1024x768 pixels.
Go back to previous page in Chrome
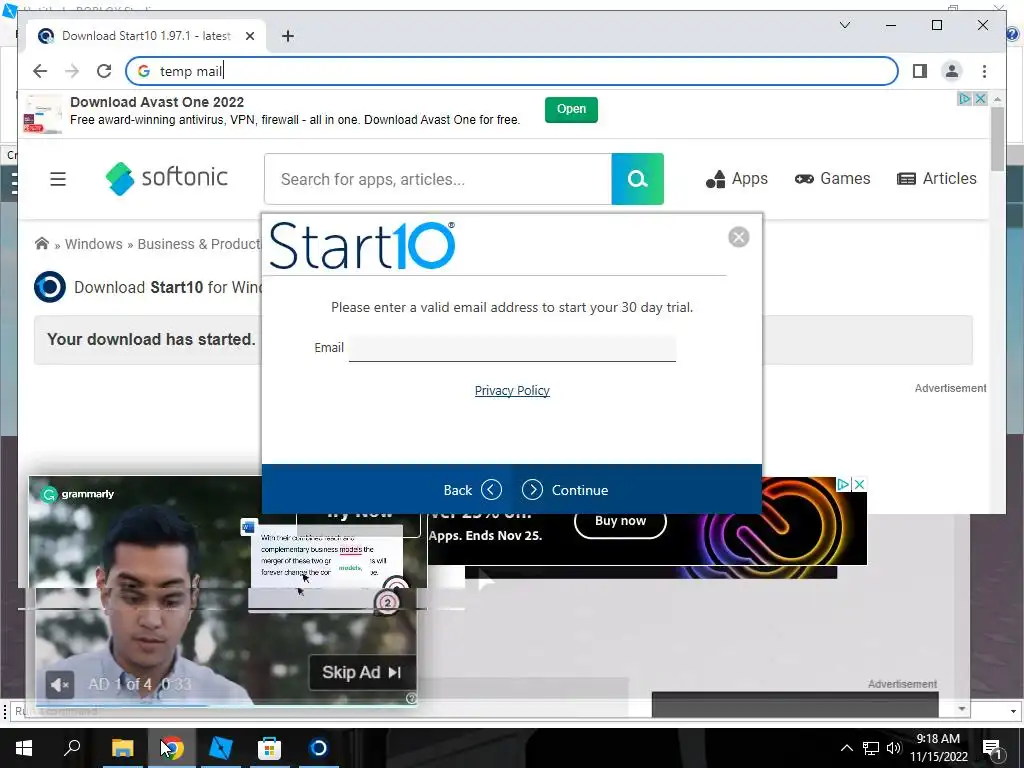click(40, 71)
